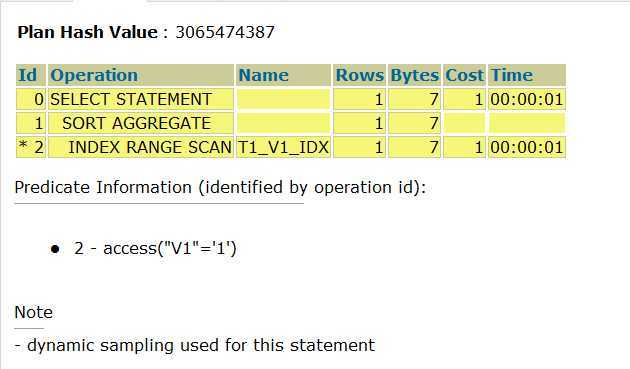Click the Bytes column header
The image size is (630, 369).
coord(415,75)
